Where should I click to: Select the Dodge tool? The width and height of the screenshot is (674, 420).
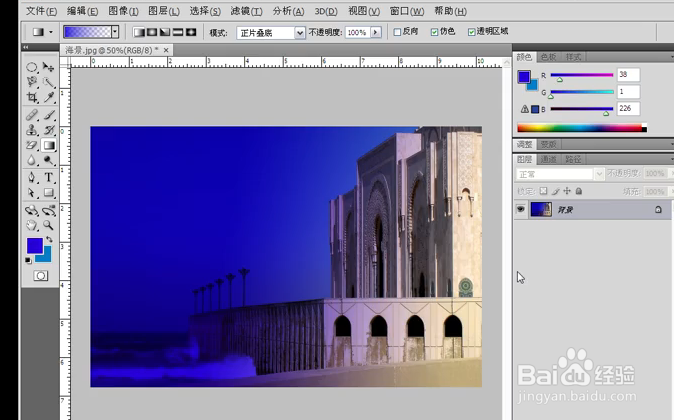pos(49,160)
